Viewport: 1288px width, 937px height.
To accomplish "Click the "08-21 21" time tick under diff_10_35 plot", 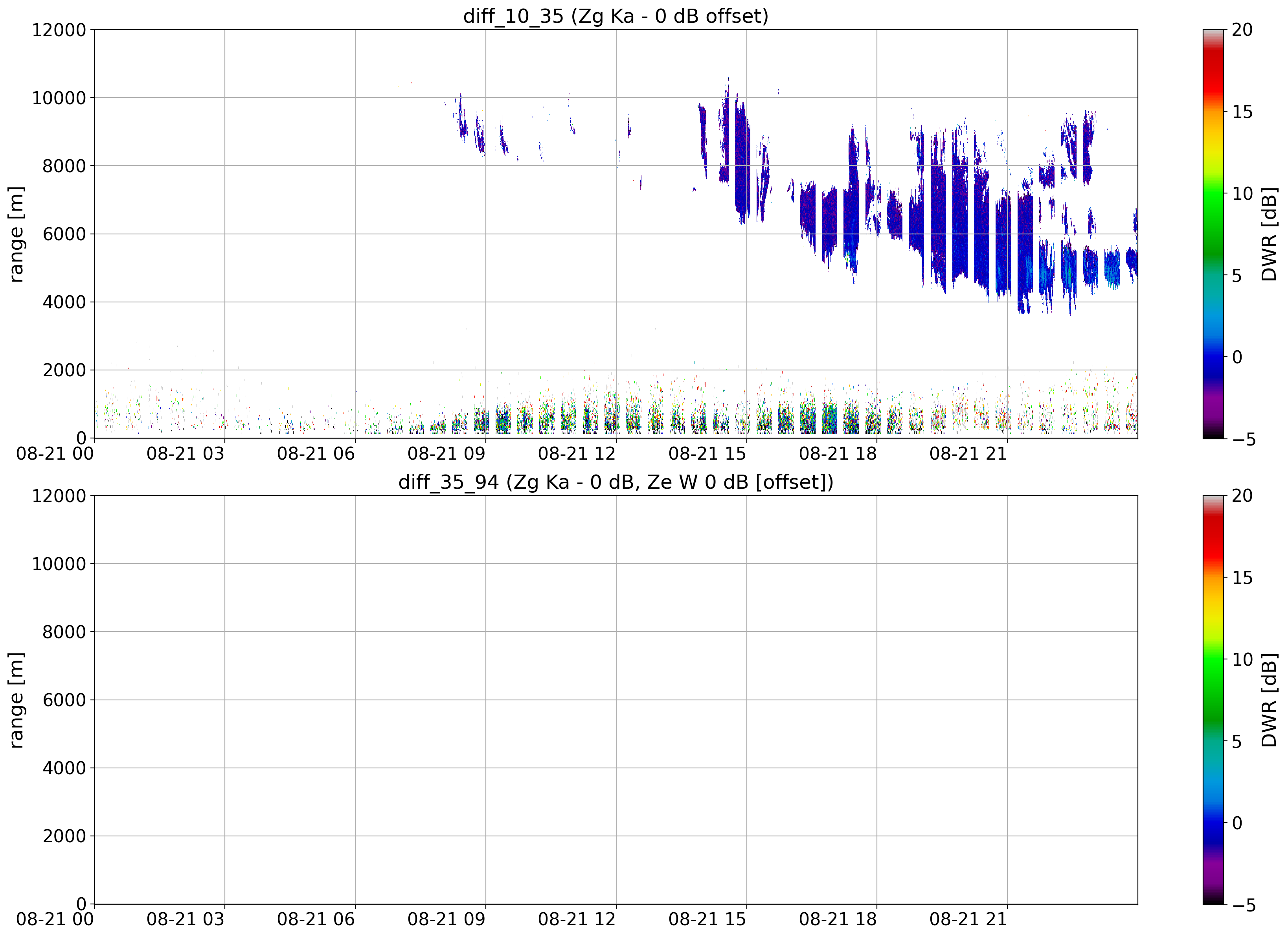I will coord(968,454).
